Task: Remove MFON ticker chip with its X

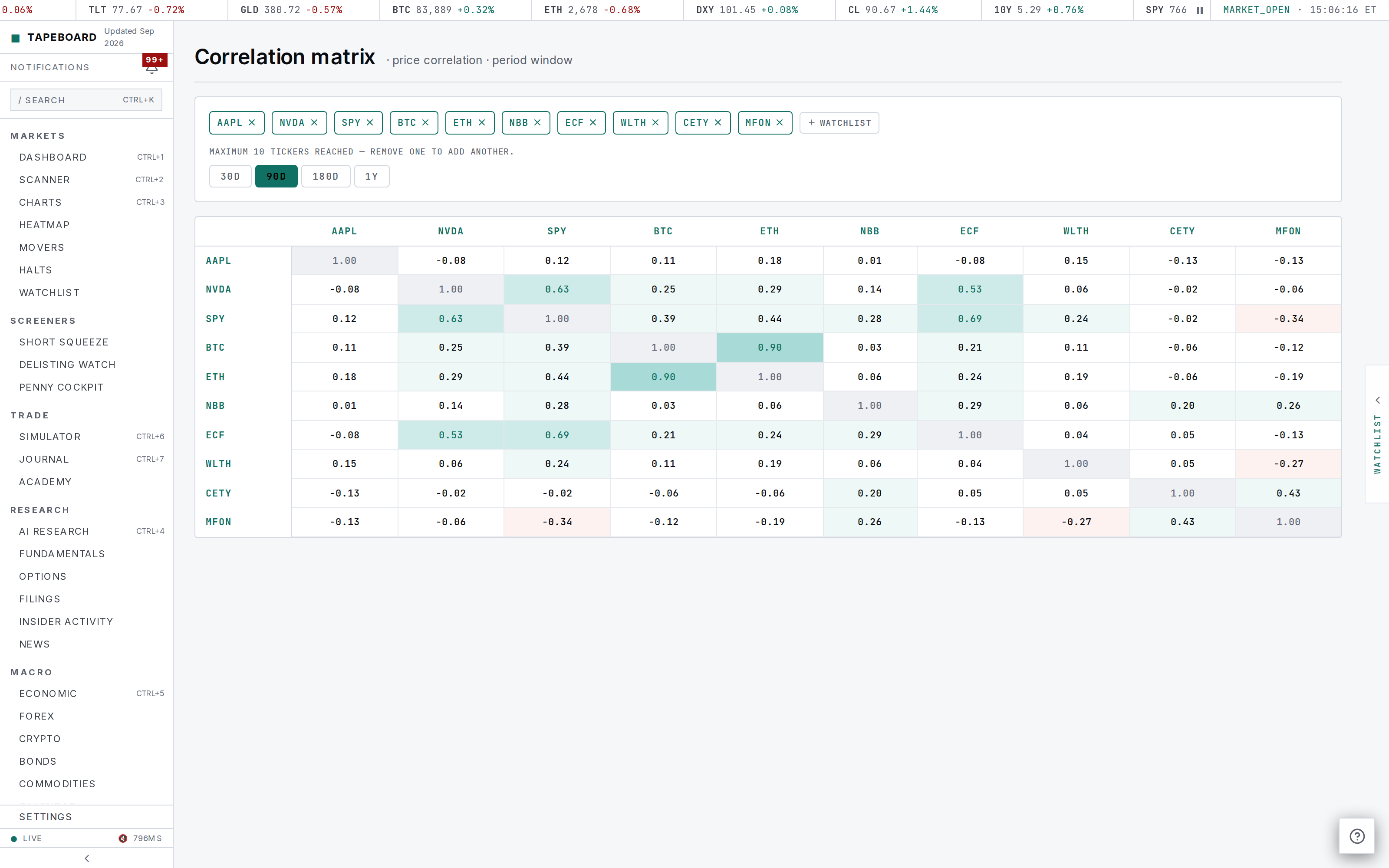Action: (x=780, y=123)
